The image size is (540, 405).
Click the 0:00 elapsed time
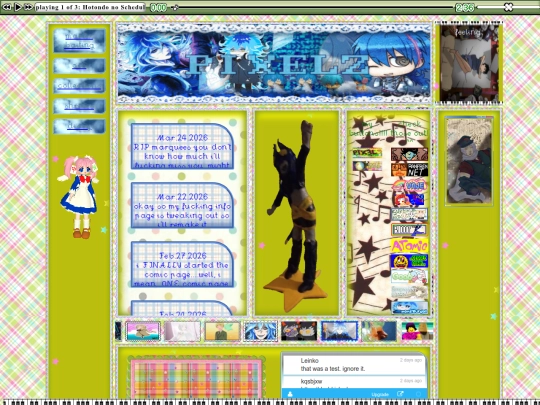pyautogui.click(x=158, y=7)
